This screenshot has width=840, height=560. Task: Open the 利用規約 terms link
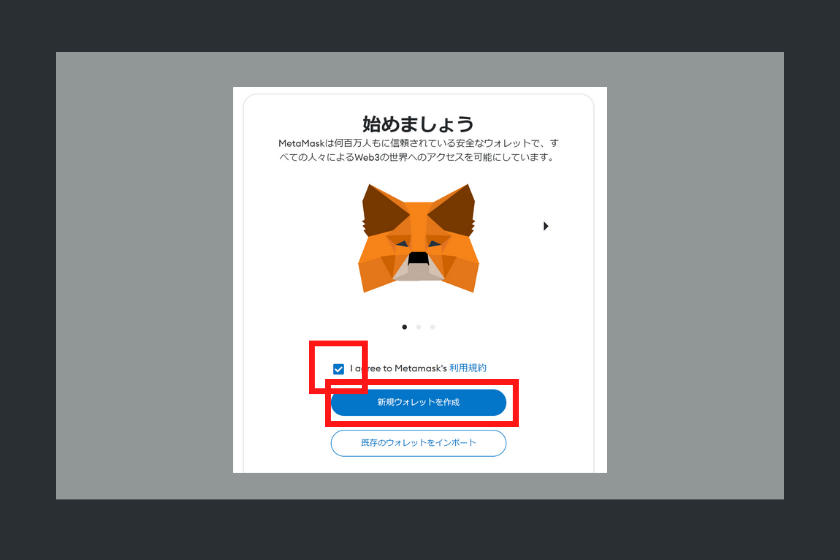pyautogui.click(x=468, y=368)
